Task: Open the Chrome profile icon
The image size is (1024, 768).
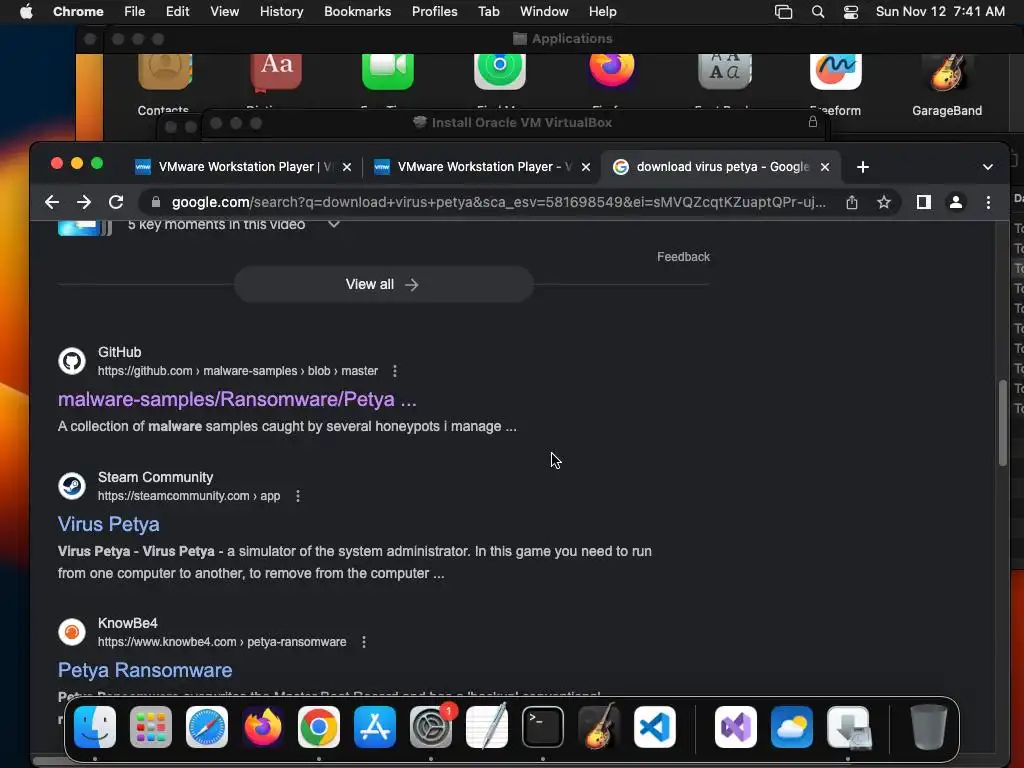Action: pyautogui.click(x=955, y=202)
